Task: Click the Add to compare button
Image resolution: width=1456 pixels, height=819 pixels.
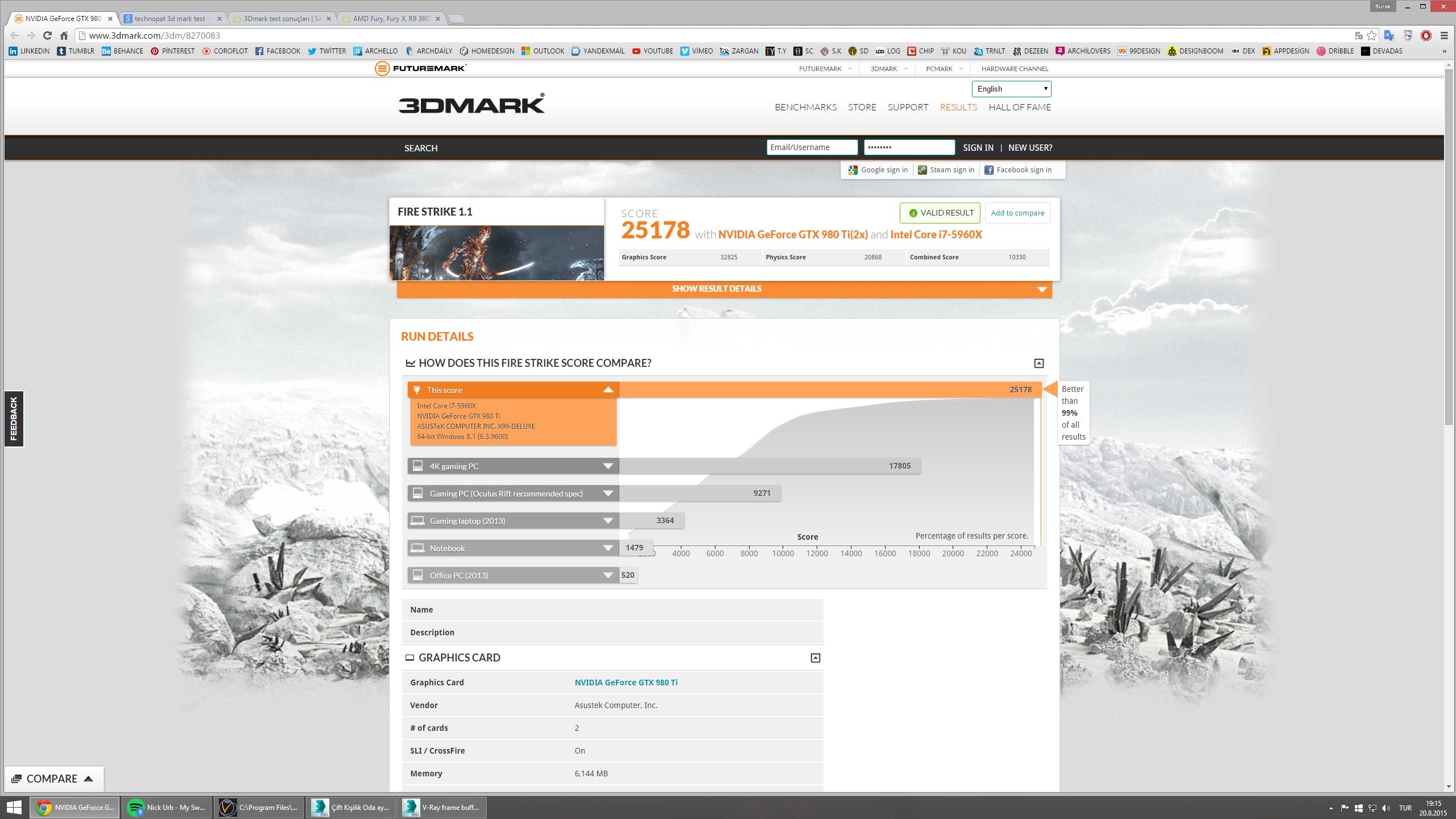Action: click(1017, 213)
